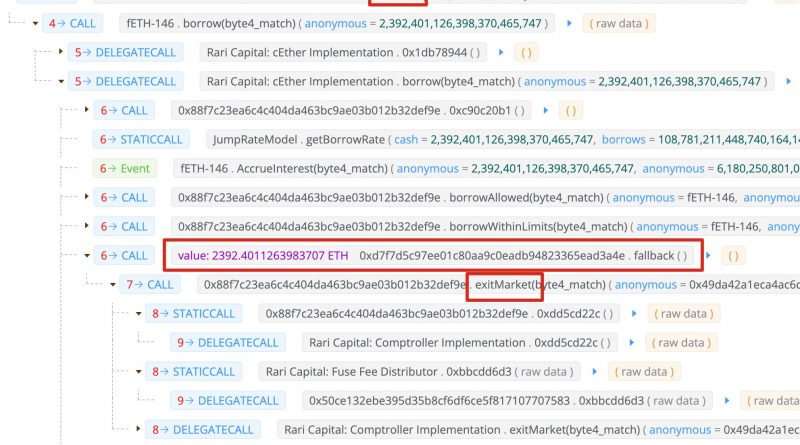This screenshot has height=445, width=800.
Task: Click play arrow beside fETH-146 borrow call
Action: click(569, 22)
